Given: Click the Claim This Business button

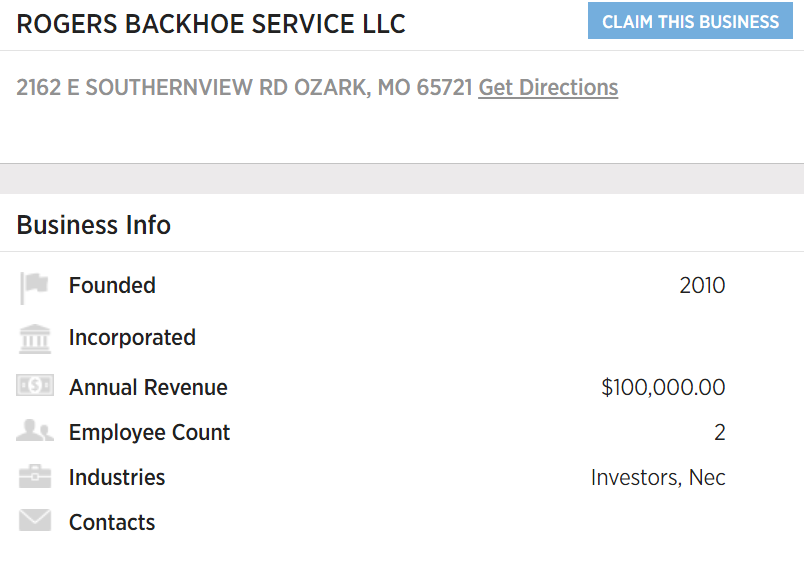Looking at the screenshot, I should click(690, 21).
